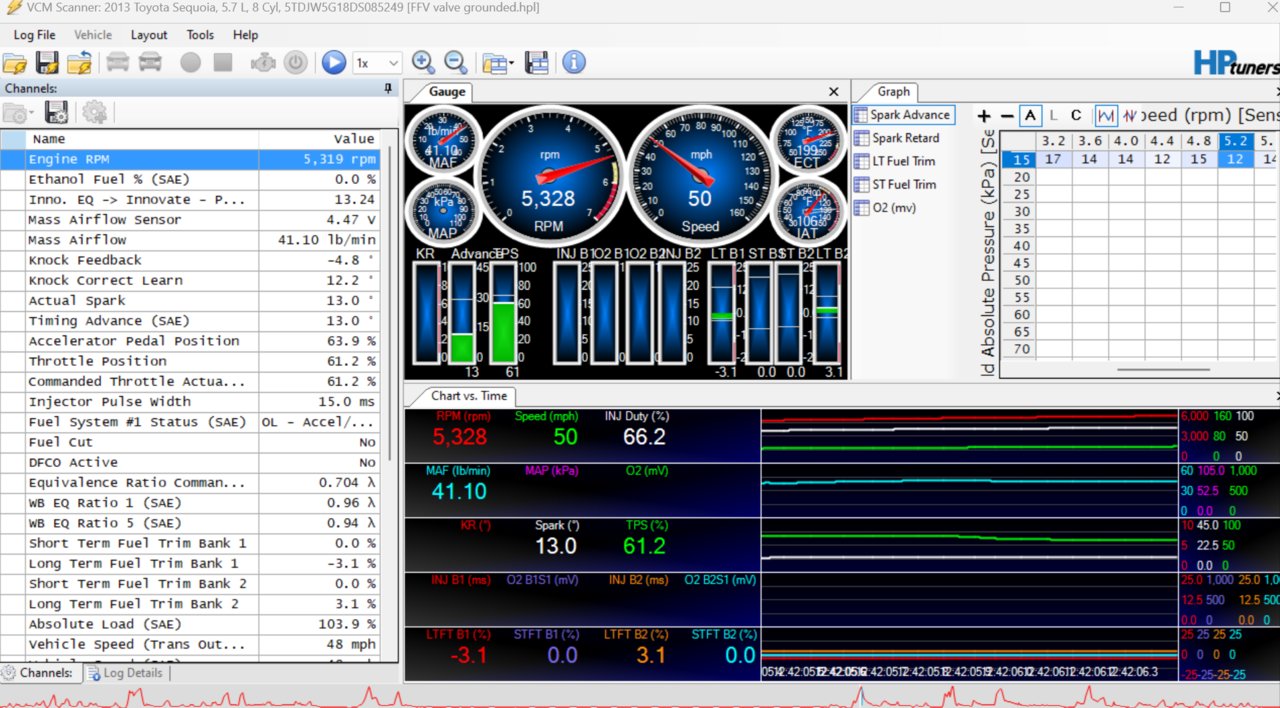Click the grey circle record button
The width and height of the screenshot is (1280, 708).
pyautogui.click(x=190, y=62)
